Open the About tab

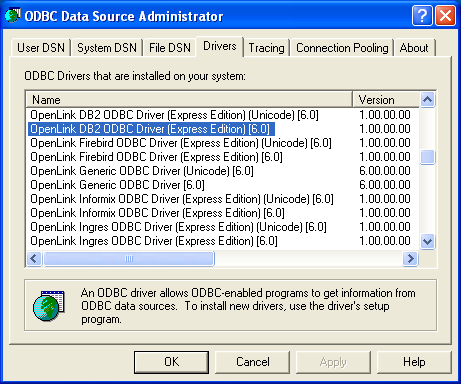[414, 48]
